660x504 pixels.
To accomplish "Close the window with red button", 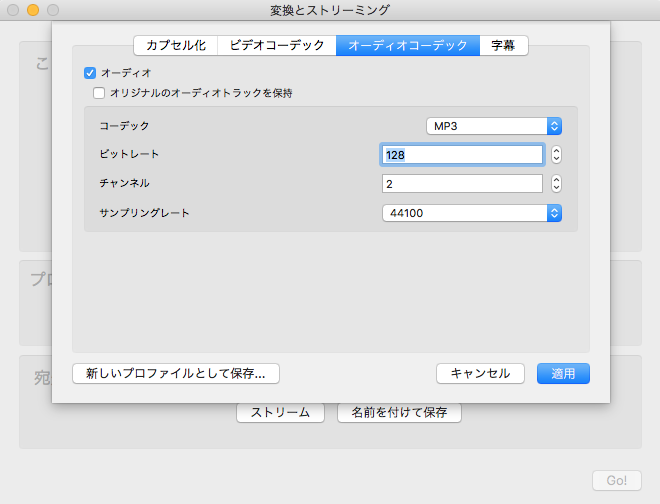I will (13, 10).
